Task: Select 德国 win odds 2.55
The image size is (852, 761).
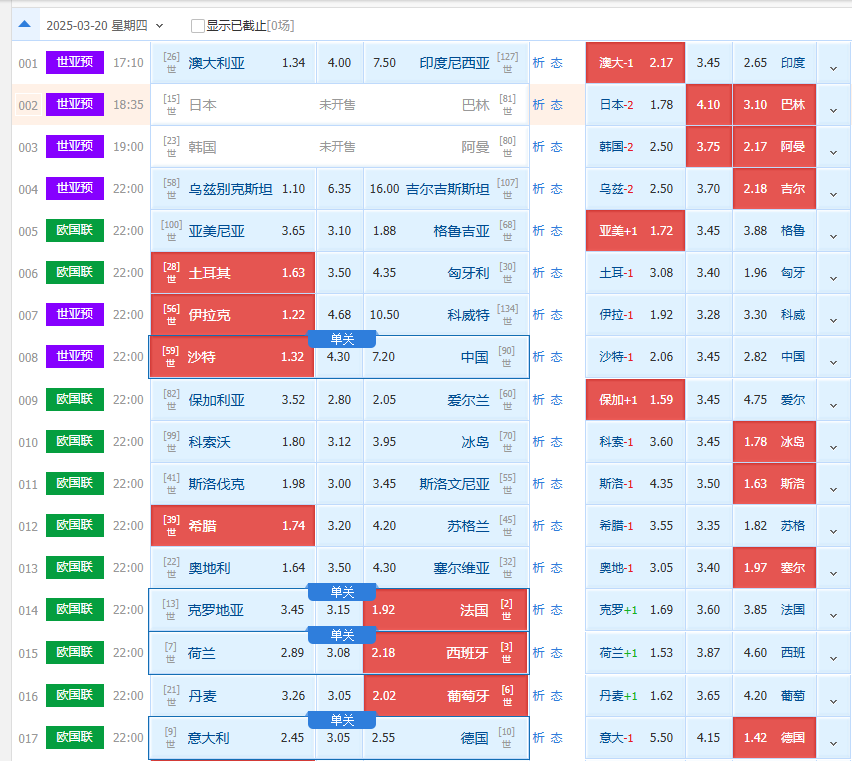Action: pyautogui.click(x=446, y=738)
